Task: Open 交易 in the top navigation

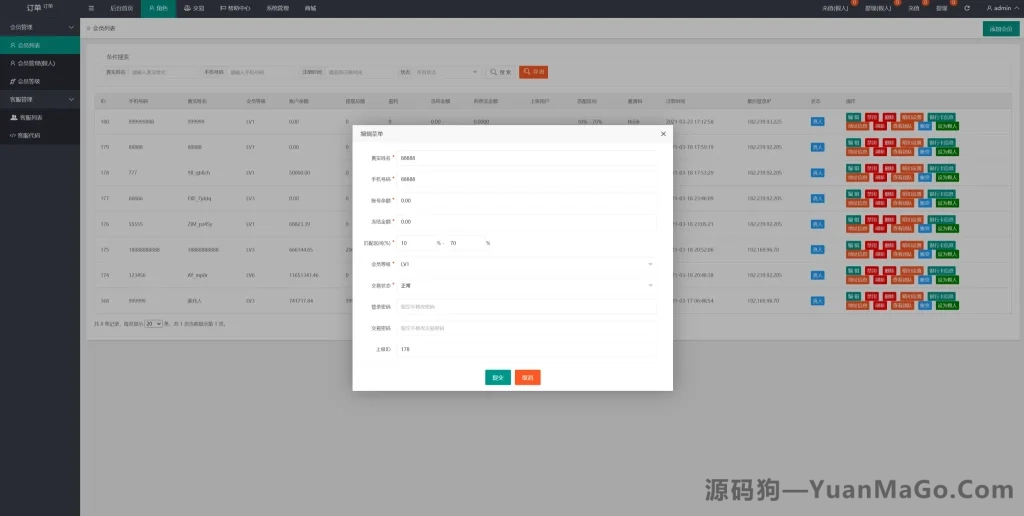Action: coord(194,8)
